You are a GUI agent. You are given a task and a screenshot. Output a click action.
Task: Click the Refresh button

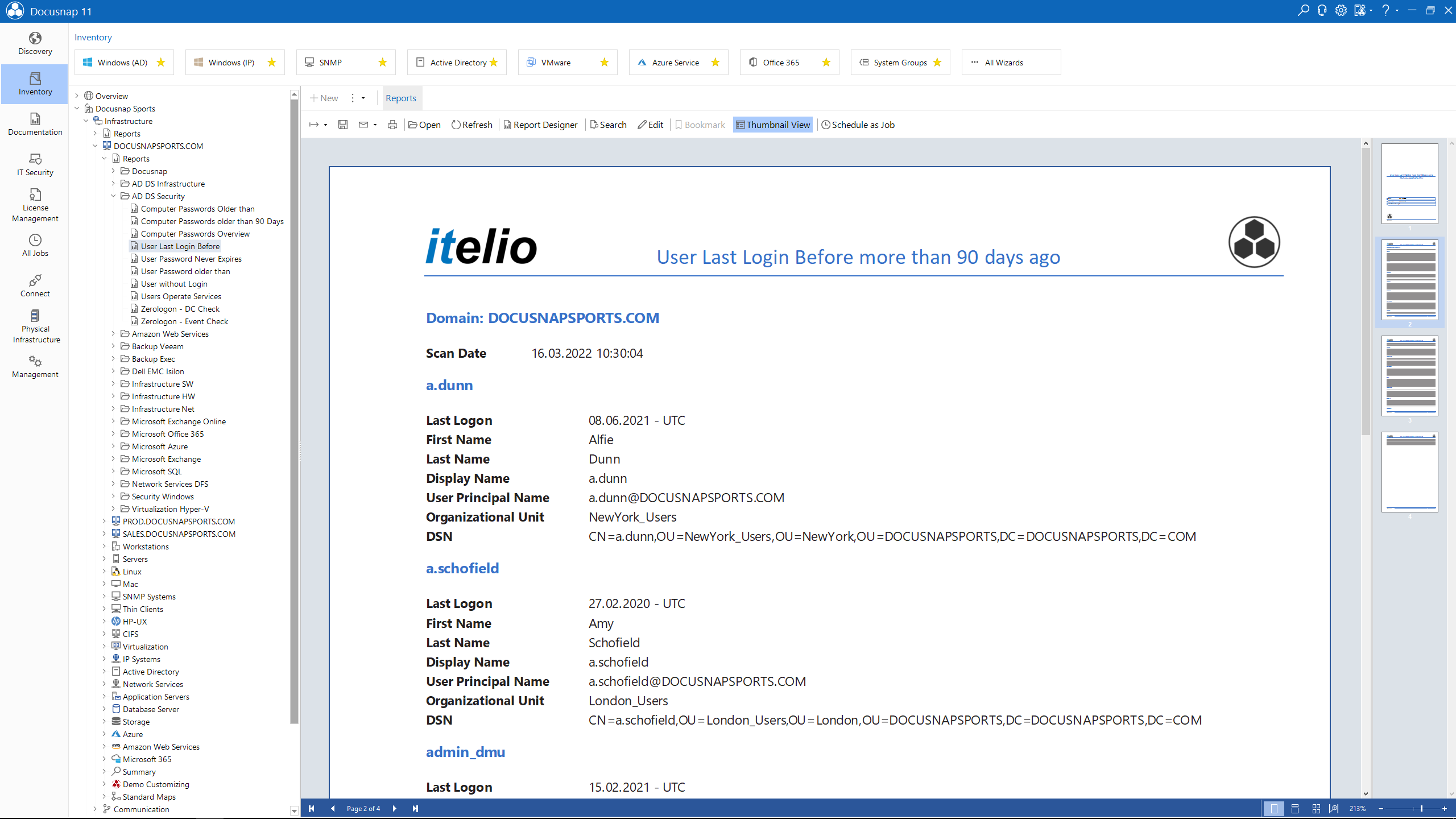pos(472,125)
